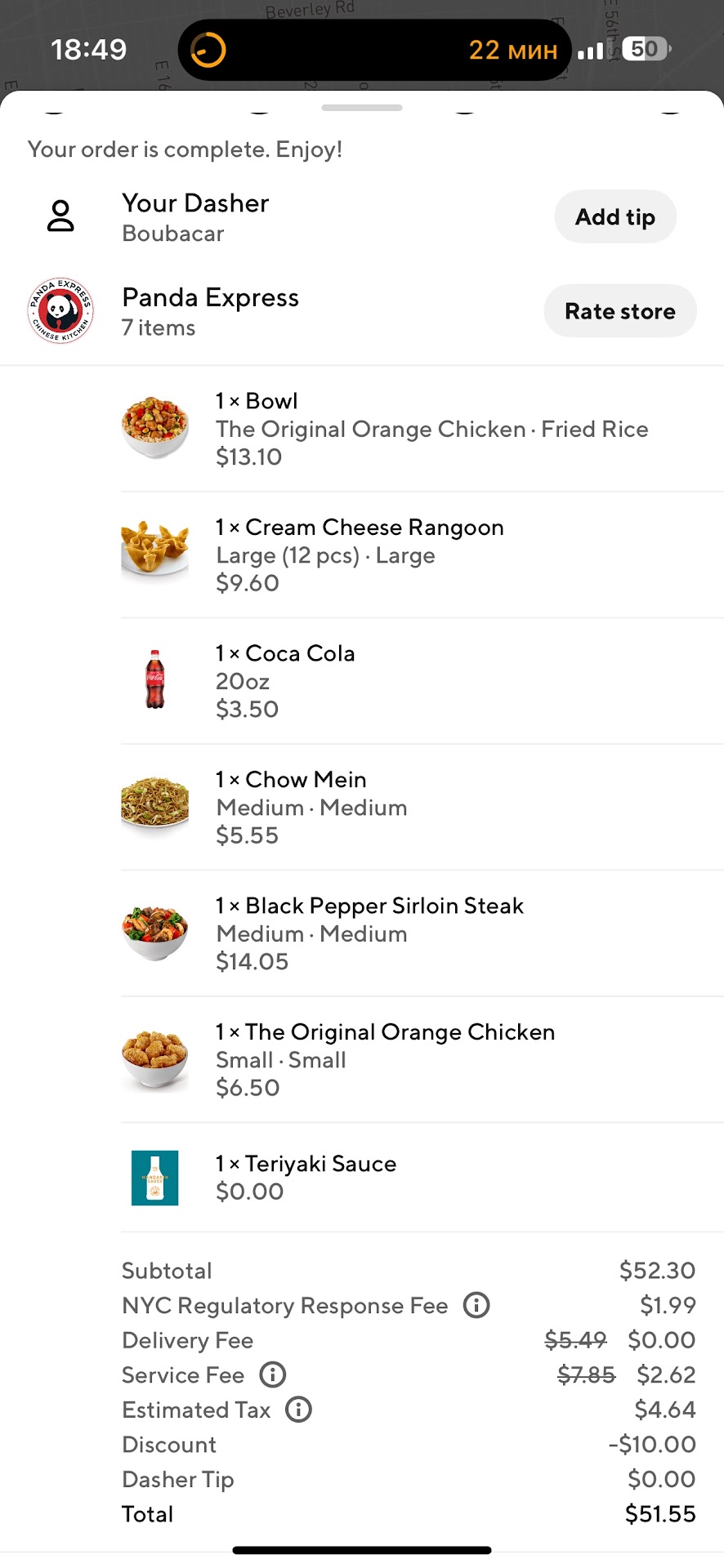The width and height of the screenshot is (724, 1568).
Task: Show Estimated Tax info details
Action: pos(298,1410)
